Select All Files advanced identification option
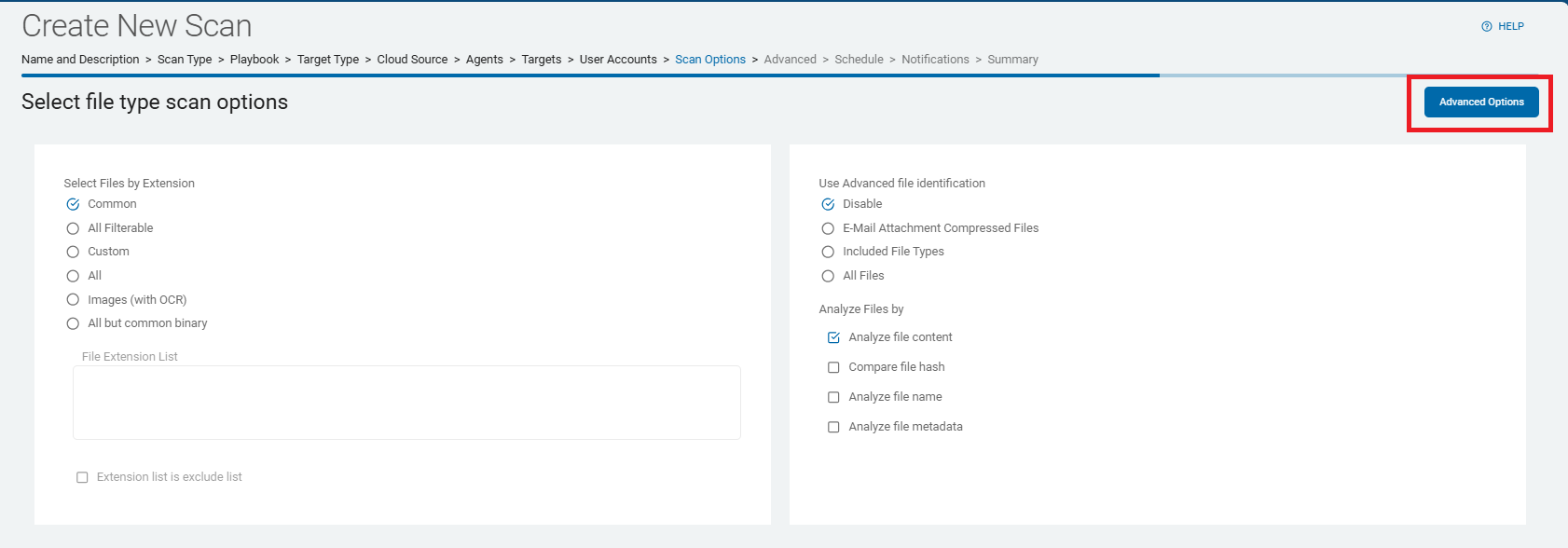 828,276
